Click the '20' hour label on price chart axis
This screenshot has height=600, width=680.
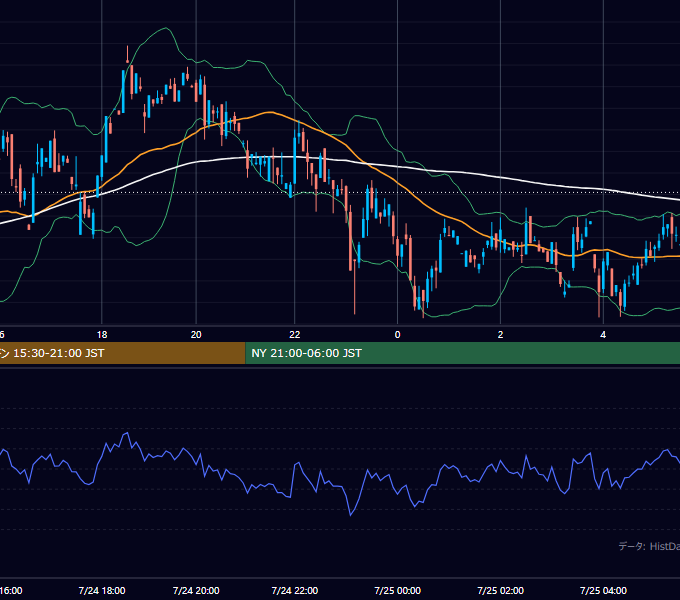pos(196,335)
